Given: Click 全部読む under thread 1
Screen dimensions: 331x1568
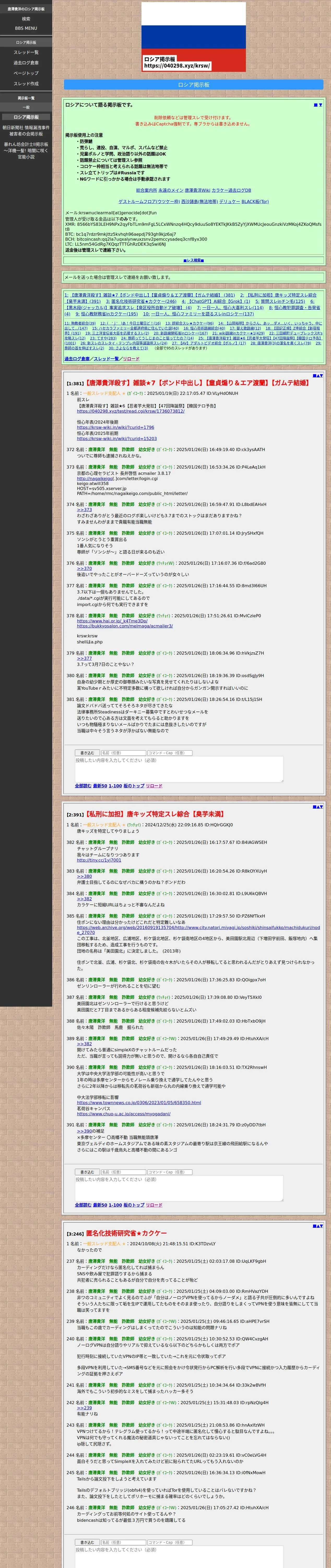Looking at the screenshot, I should pyautogui.click(x=83, y=786).
